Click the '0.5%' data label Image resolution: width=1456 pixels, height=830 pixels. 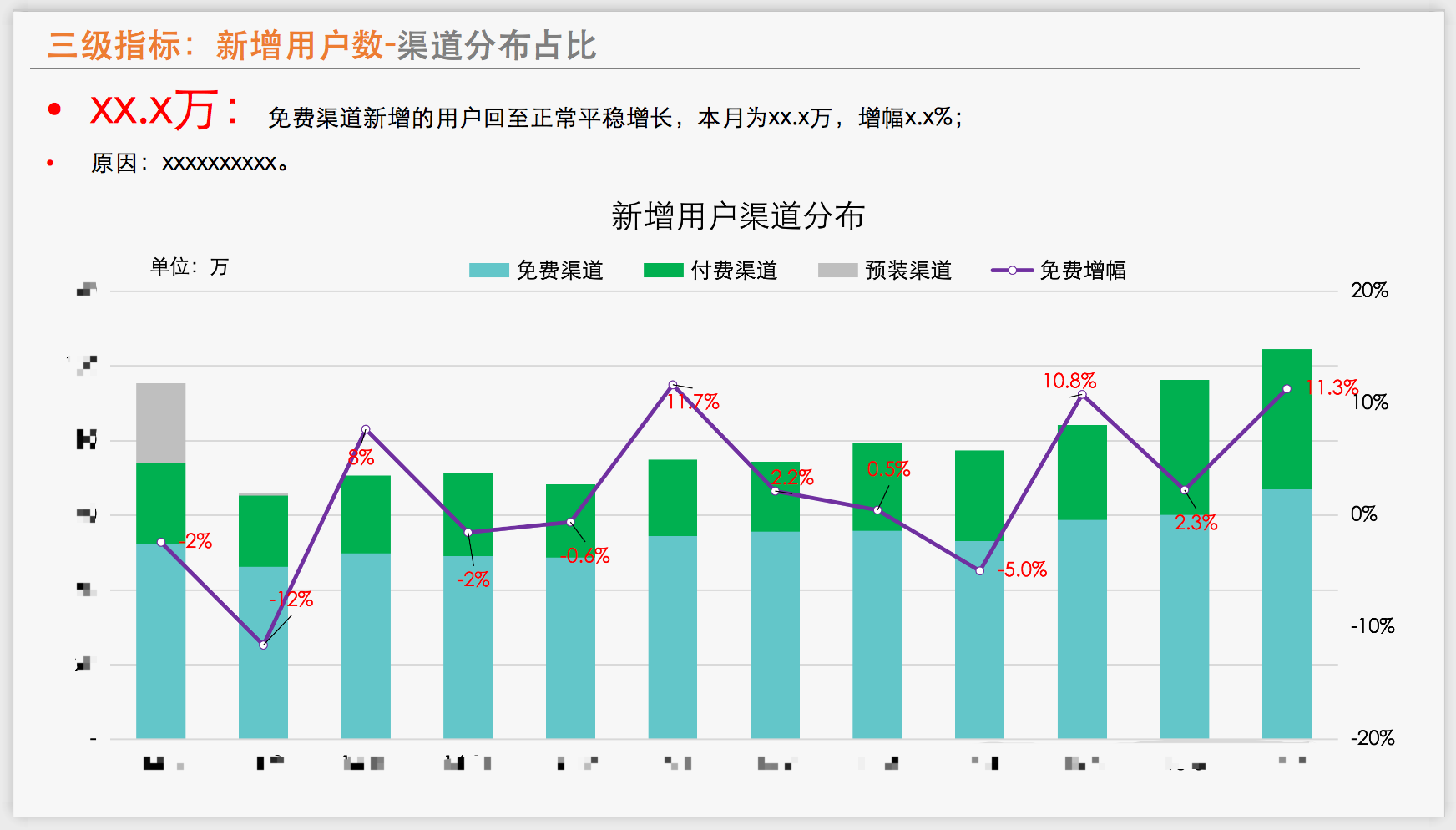888,469
